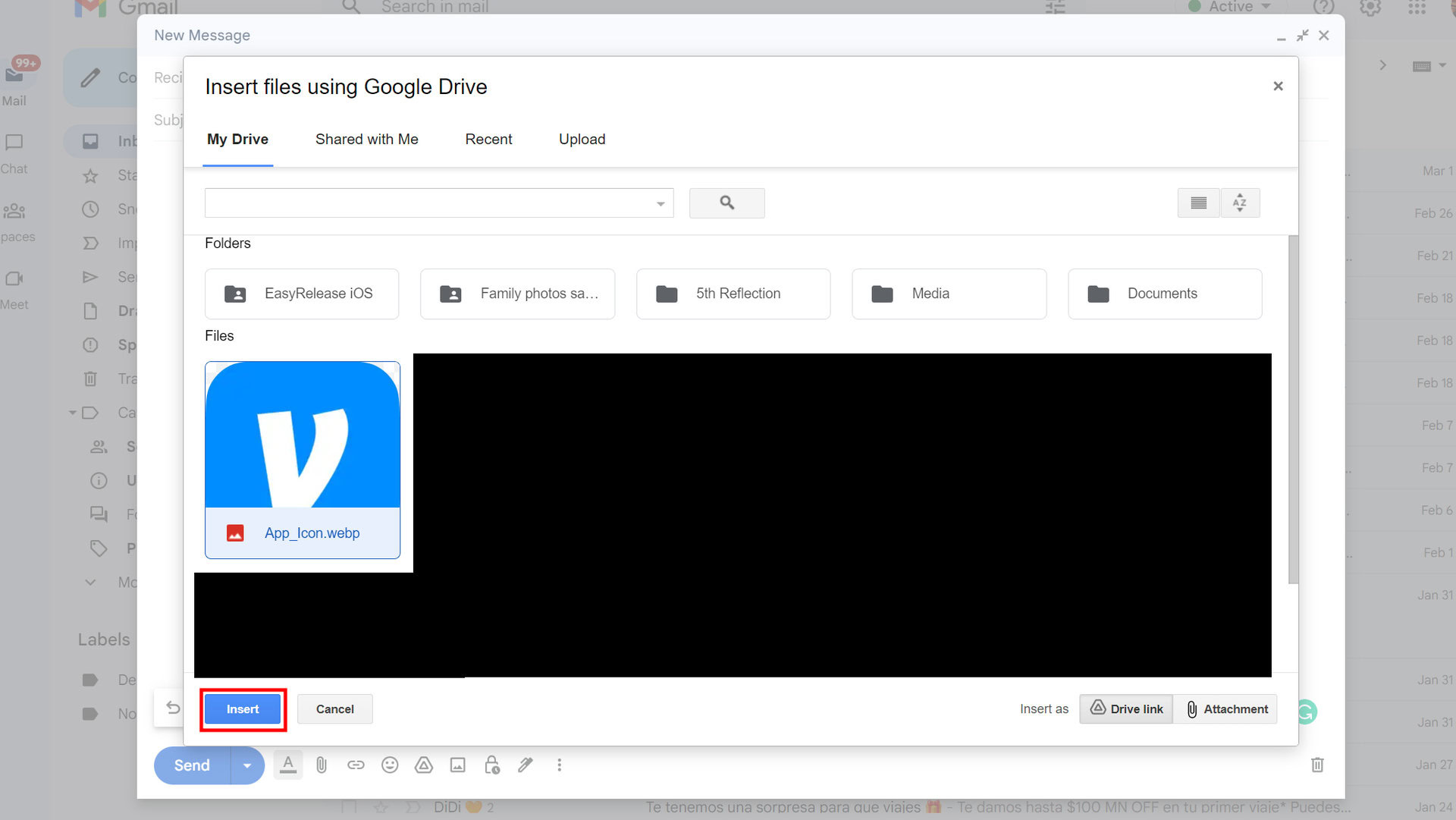Click the insert photo icon
This screenshot has width=1456, height=820.
pos(457,765)
